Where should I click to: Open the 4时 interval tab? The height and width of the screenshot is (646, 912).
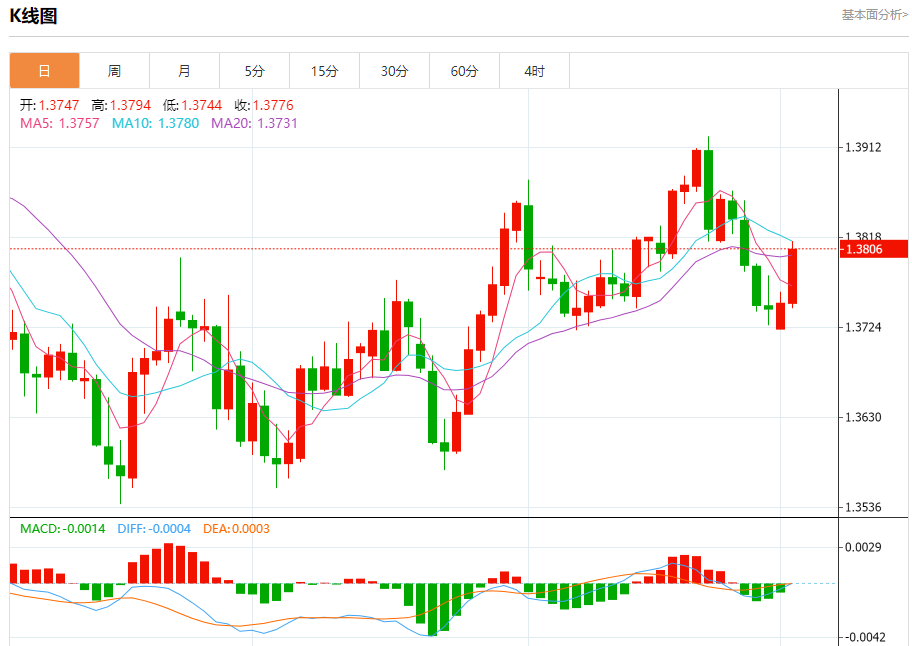click(x=535, y=71)
